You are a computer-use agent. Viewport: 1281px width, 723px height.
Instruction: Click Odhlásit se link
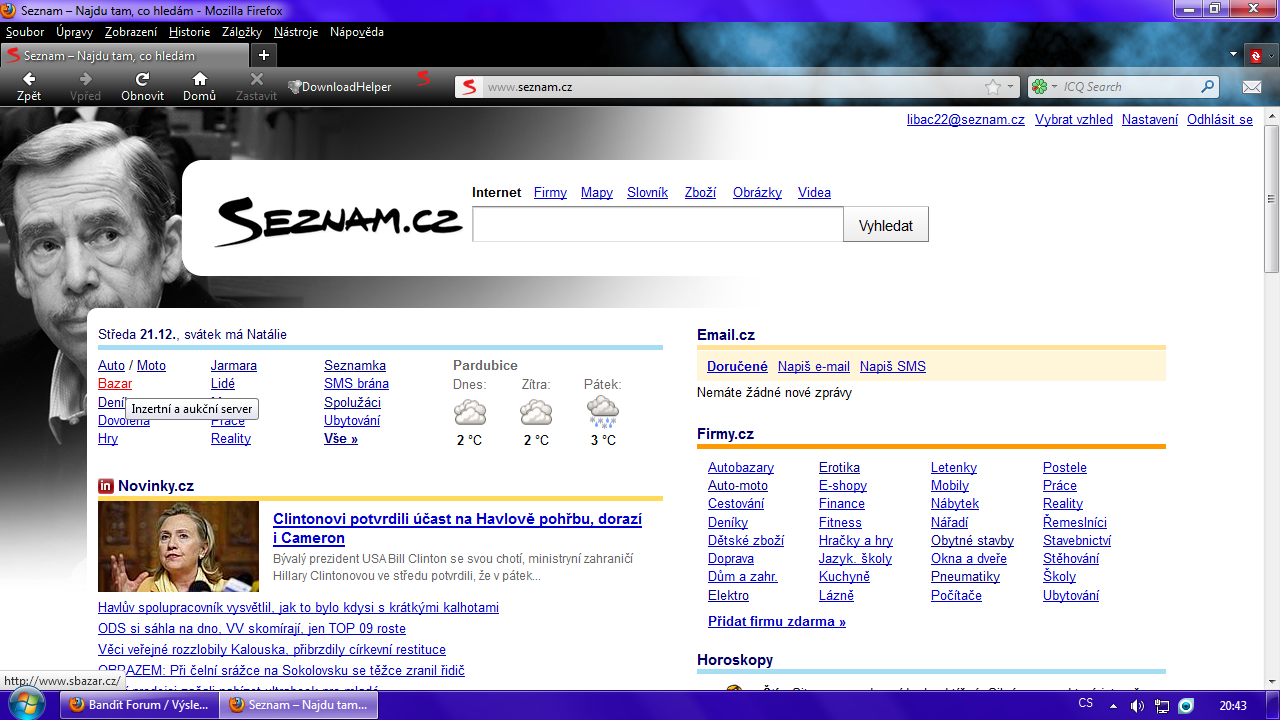[x=1220, y=119]
